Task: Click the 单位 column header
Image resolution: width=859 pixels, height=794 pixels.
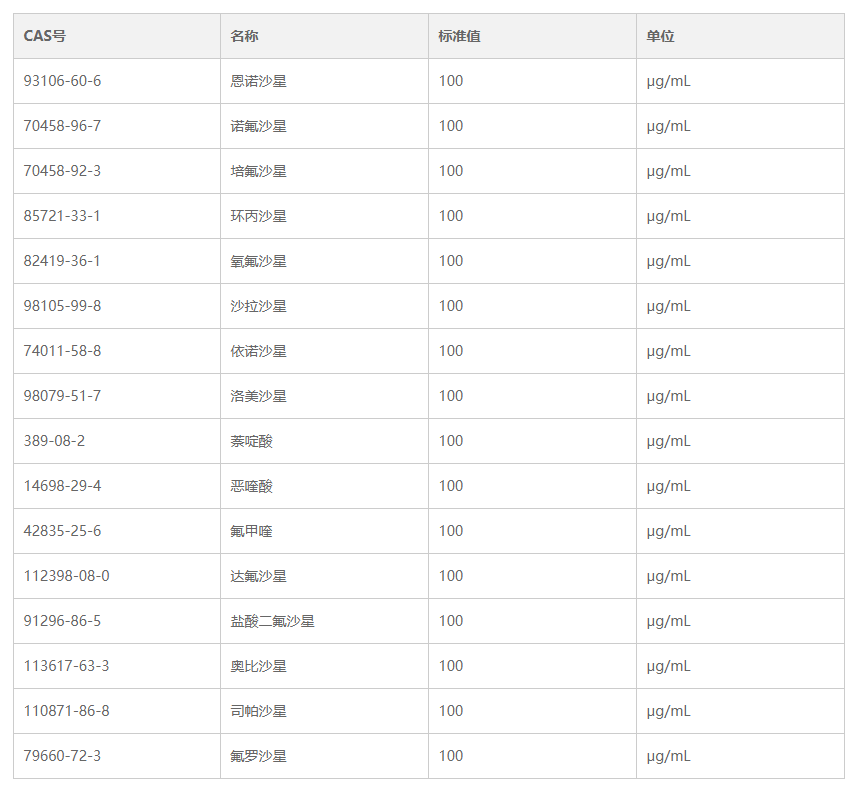Action: [660, 36]
